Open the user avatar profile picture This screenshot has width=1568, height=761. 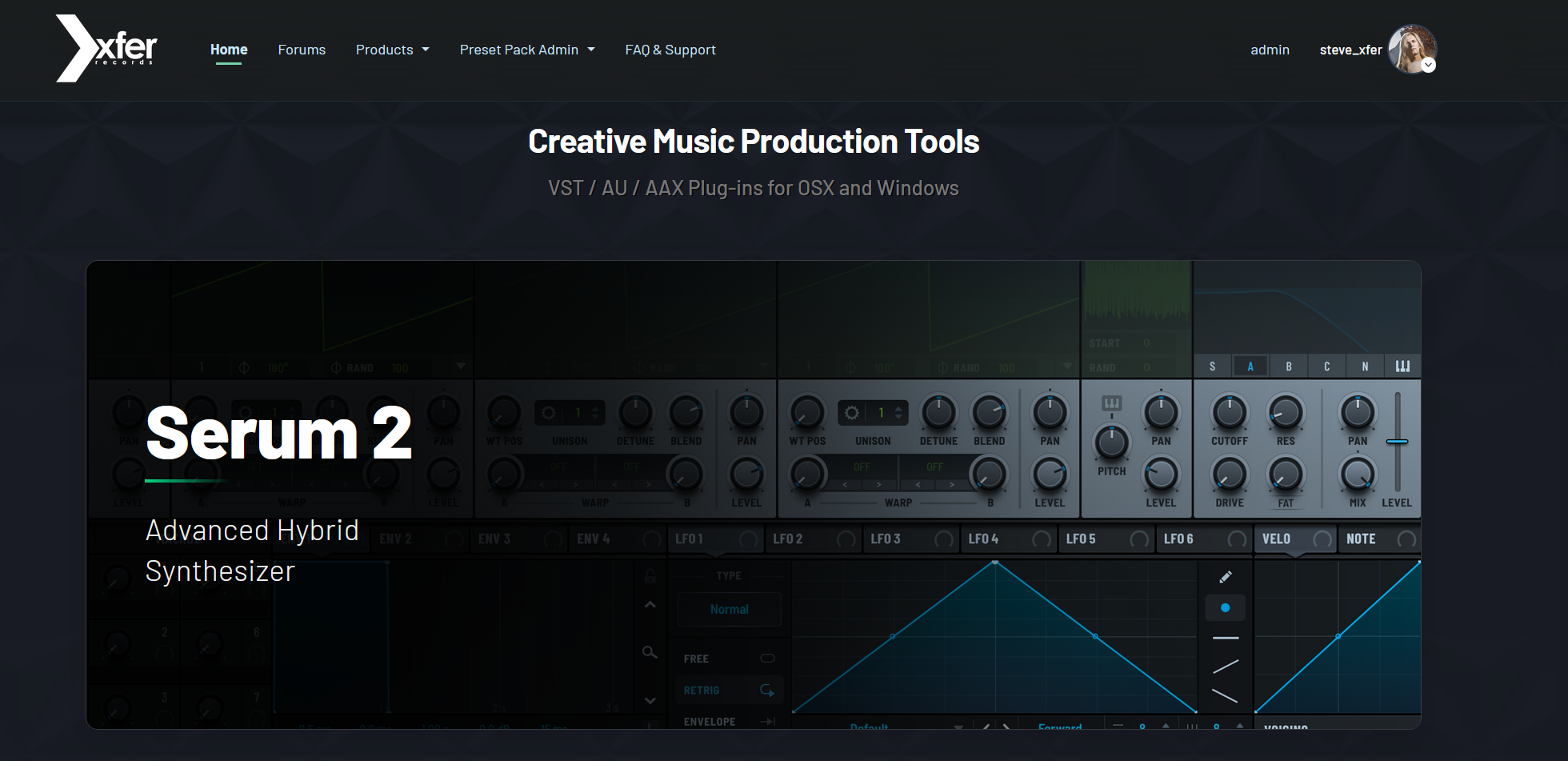(1411, 49)
